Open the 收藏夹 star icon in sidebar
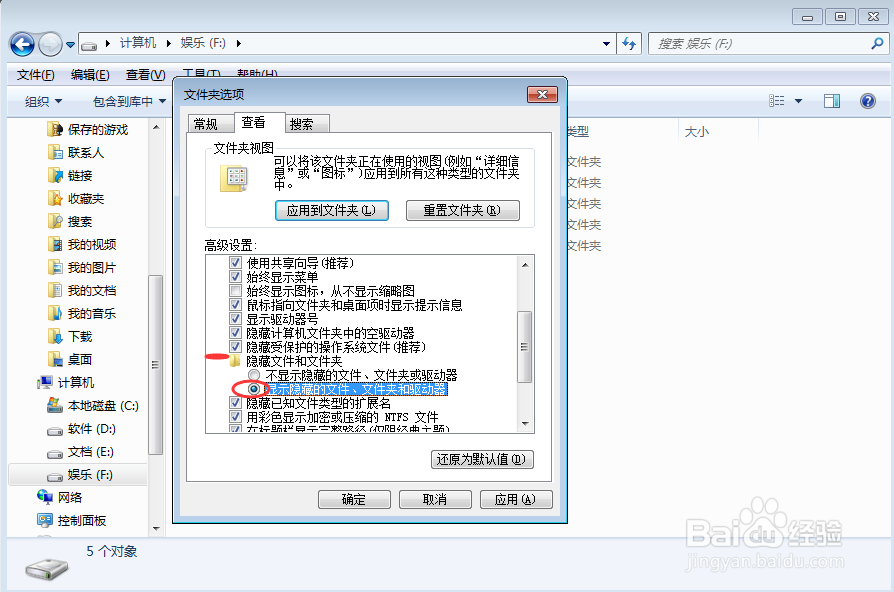This screenshot has width=894, height=592. point(60,198)
